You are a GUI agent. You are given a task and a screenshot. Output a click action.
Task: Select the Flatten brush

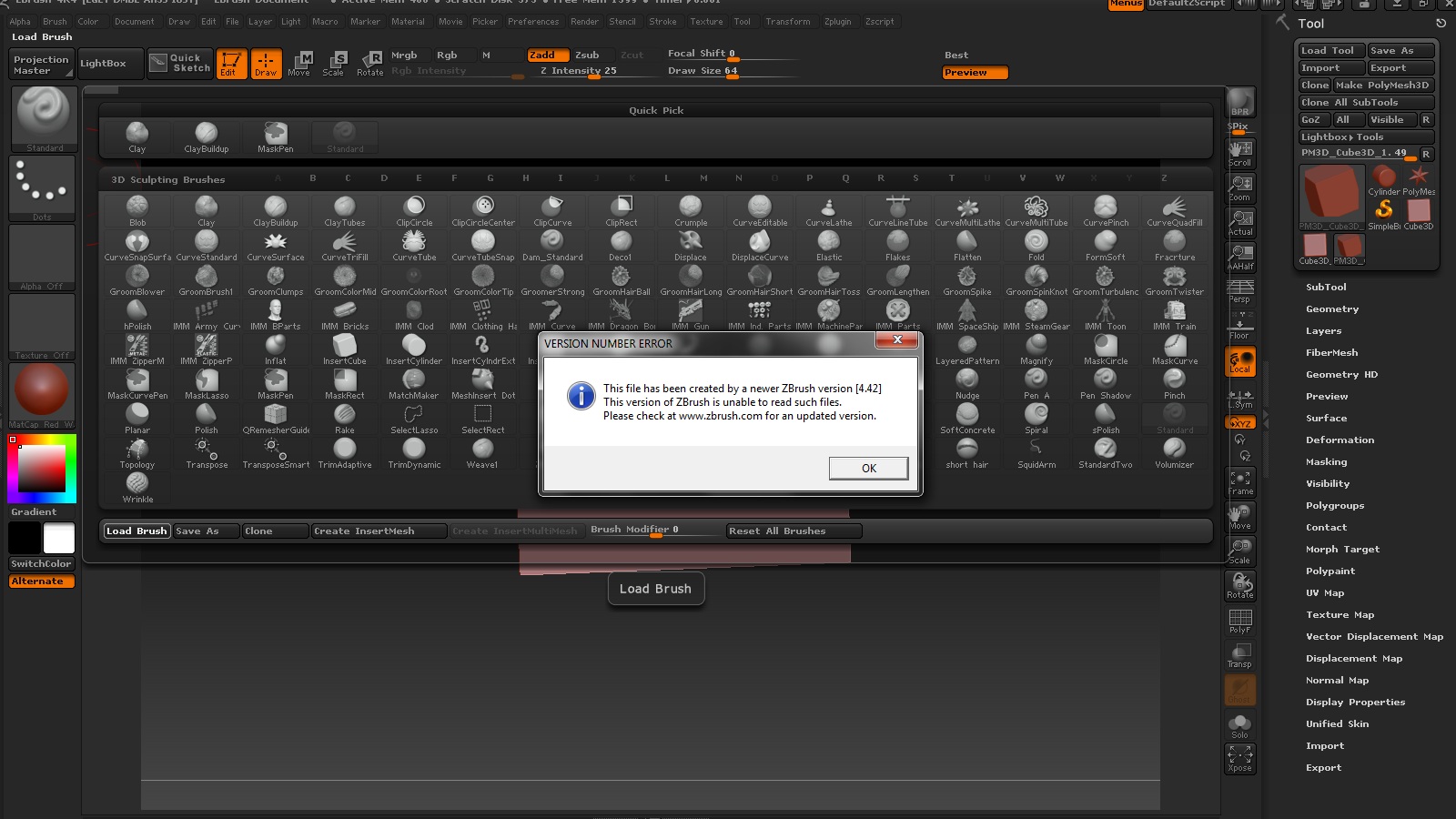click(967, 244)
